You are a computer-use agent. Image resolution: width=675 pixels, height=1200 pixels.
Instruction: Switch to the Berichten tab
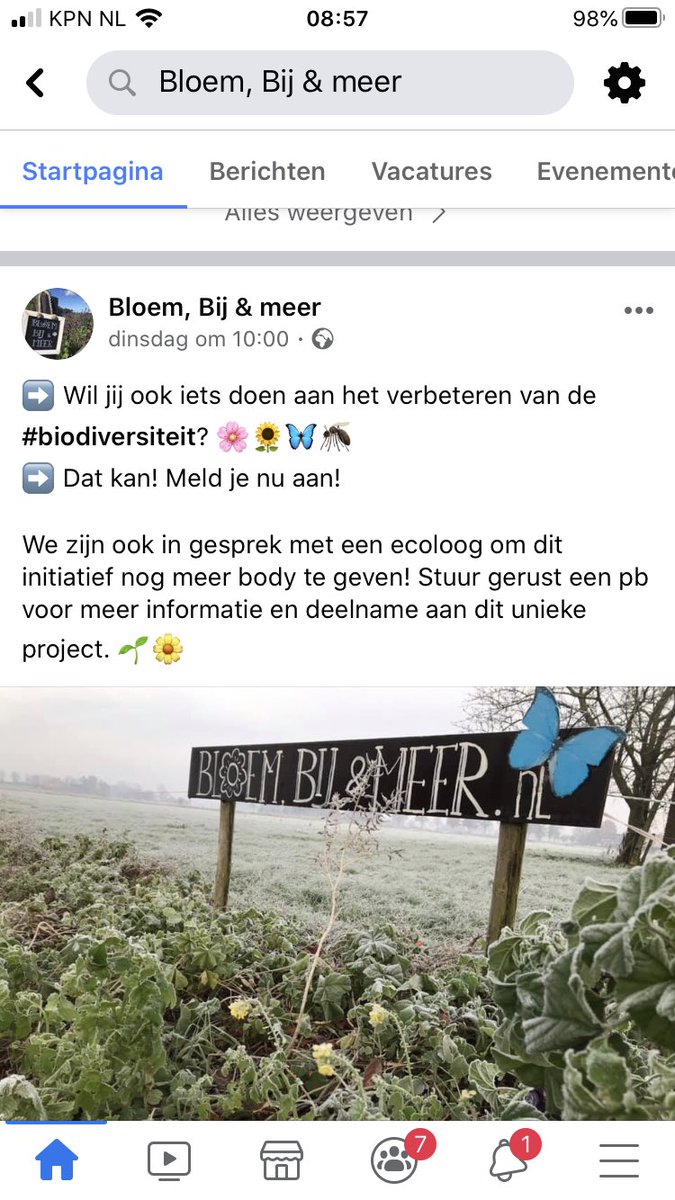[x=267, y=171]
